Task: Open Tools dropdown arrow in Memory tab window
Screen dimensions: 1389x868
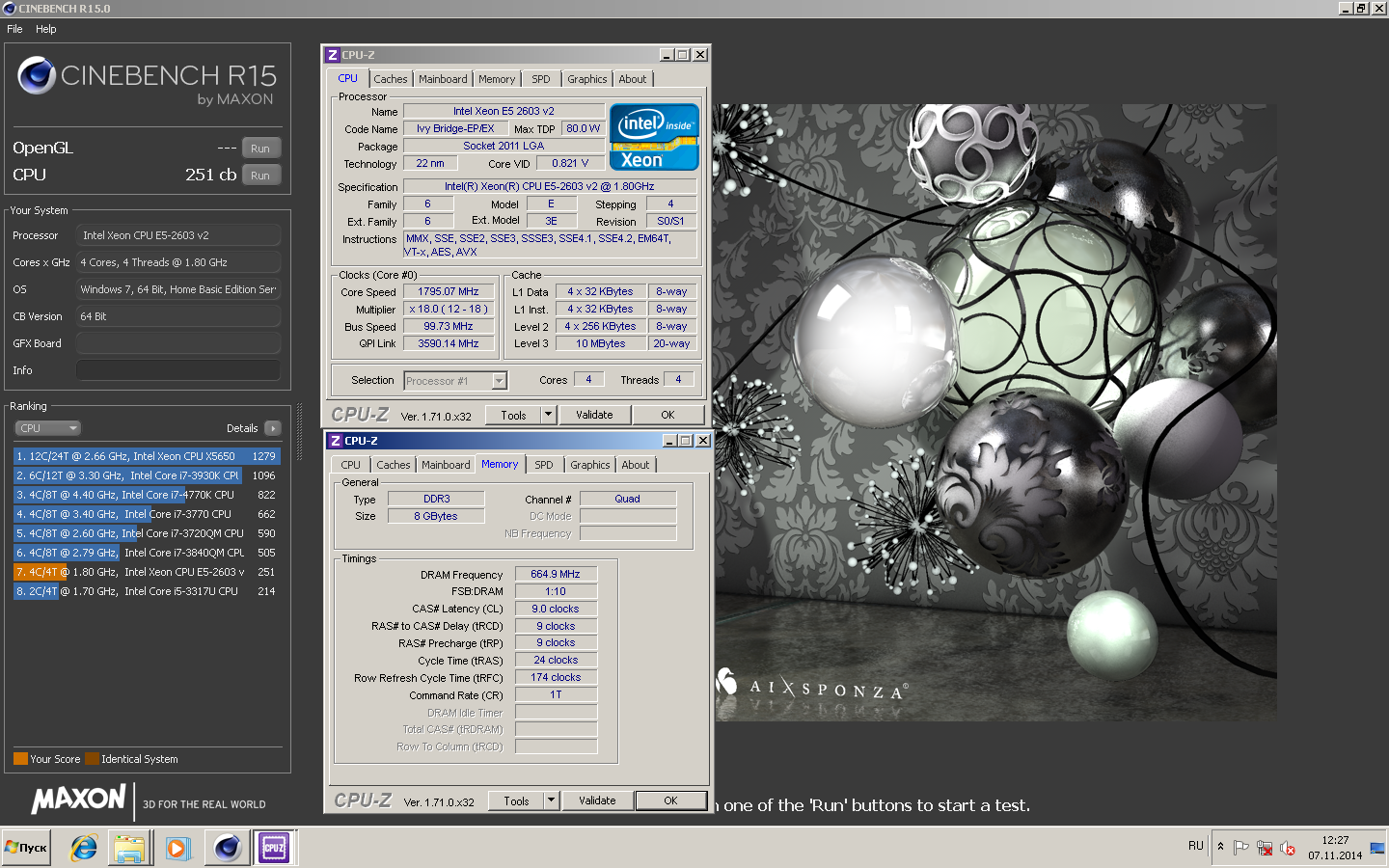Action: (x=551, y=800)
